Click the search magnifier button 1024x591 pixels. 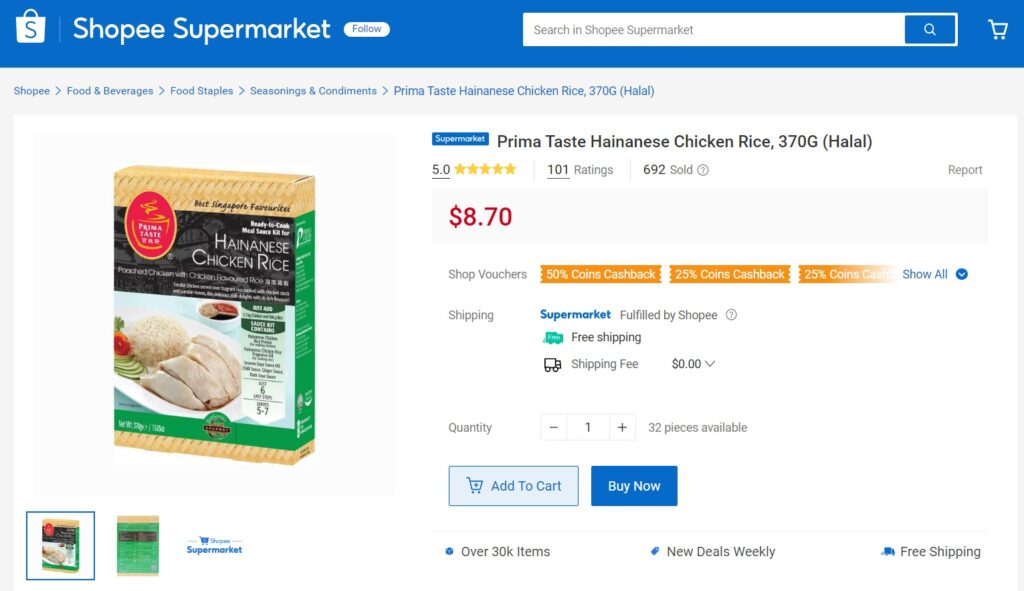(x=930, y=30)
